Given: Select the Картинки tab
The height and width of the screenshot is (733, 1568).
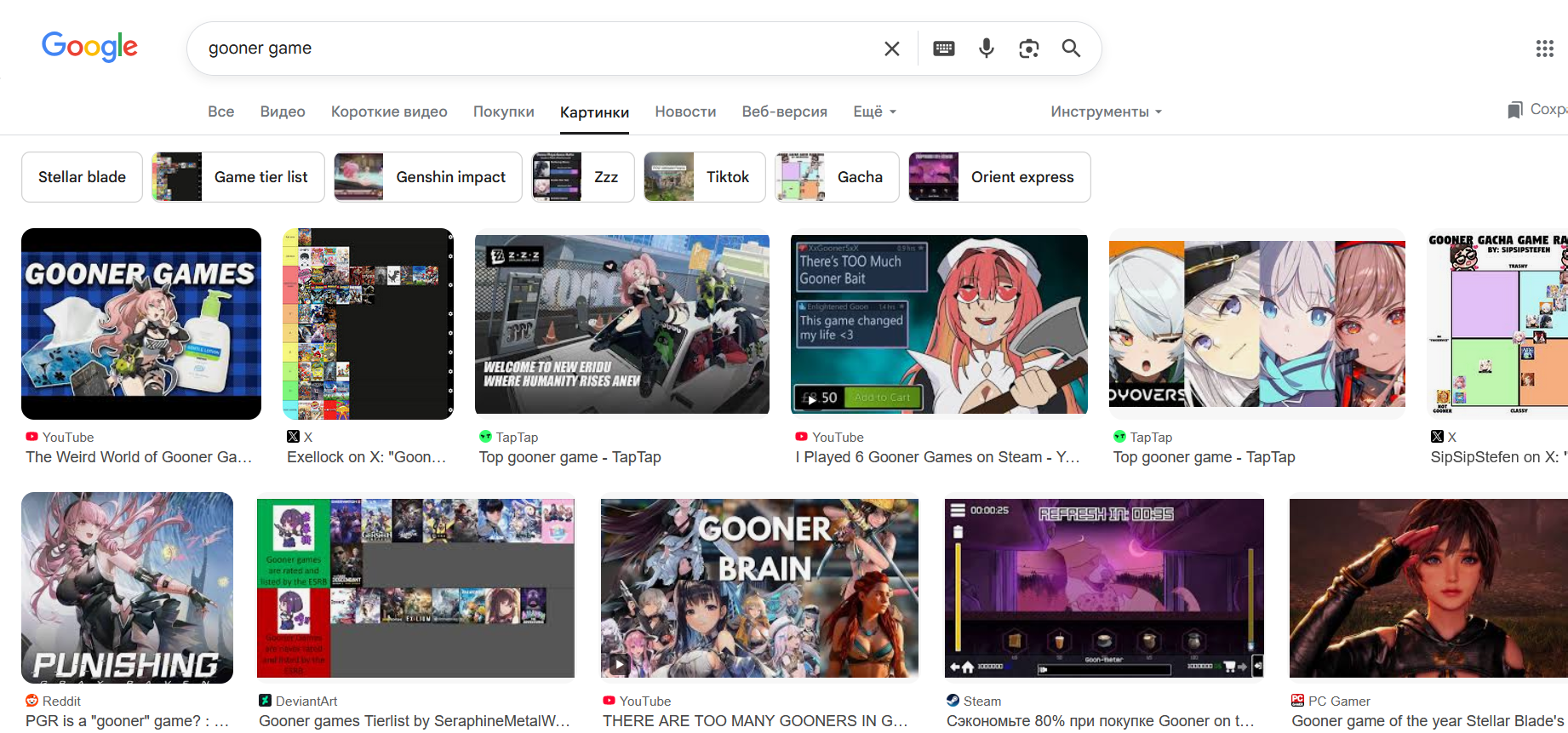Looking at the screenshot, I should click(594, 112).
